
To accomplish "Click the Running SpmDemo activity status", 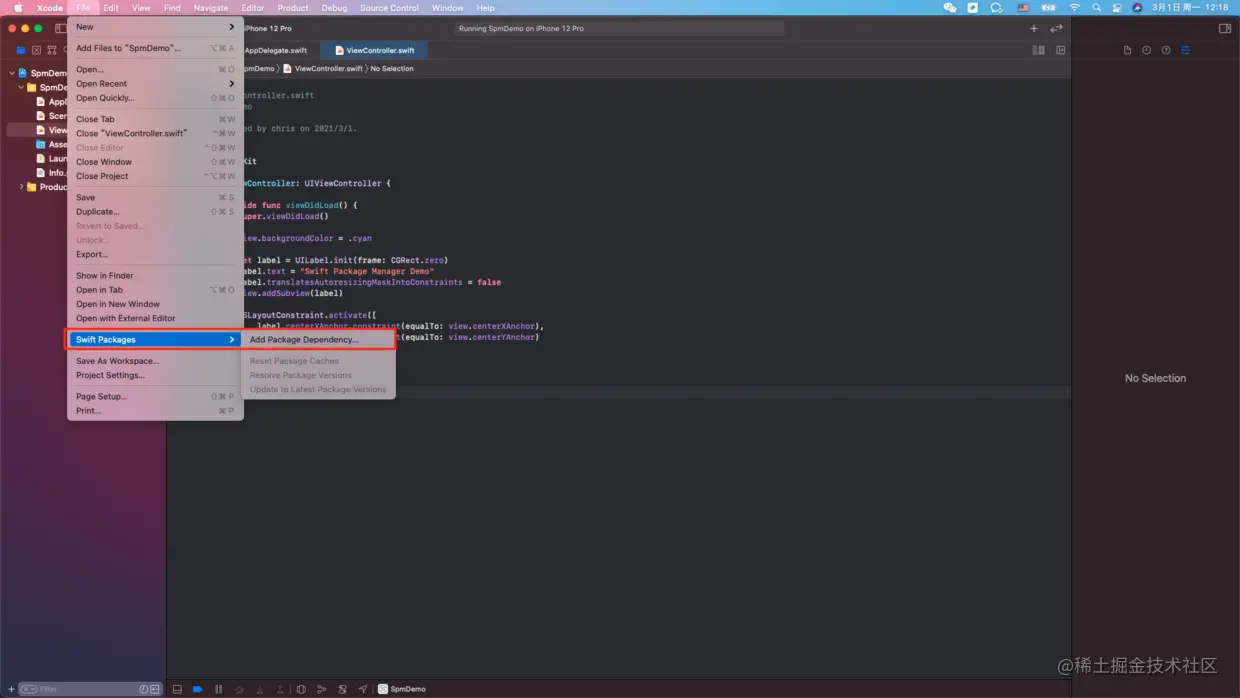I will 620,28.
